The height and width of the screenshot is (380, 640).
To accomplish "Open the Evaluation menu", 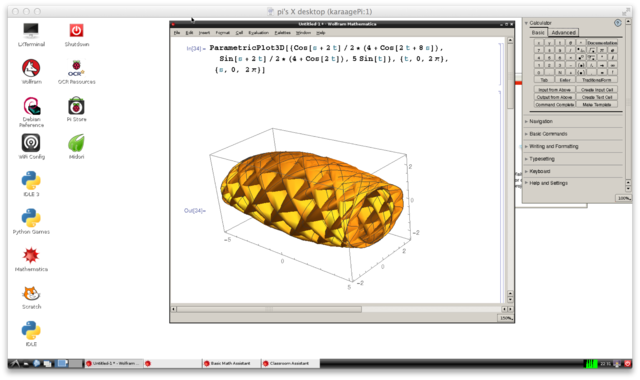I will coord(258,33).
